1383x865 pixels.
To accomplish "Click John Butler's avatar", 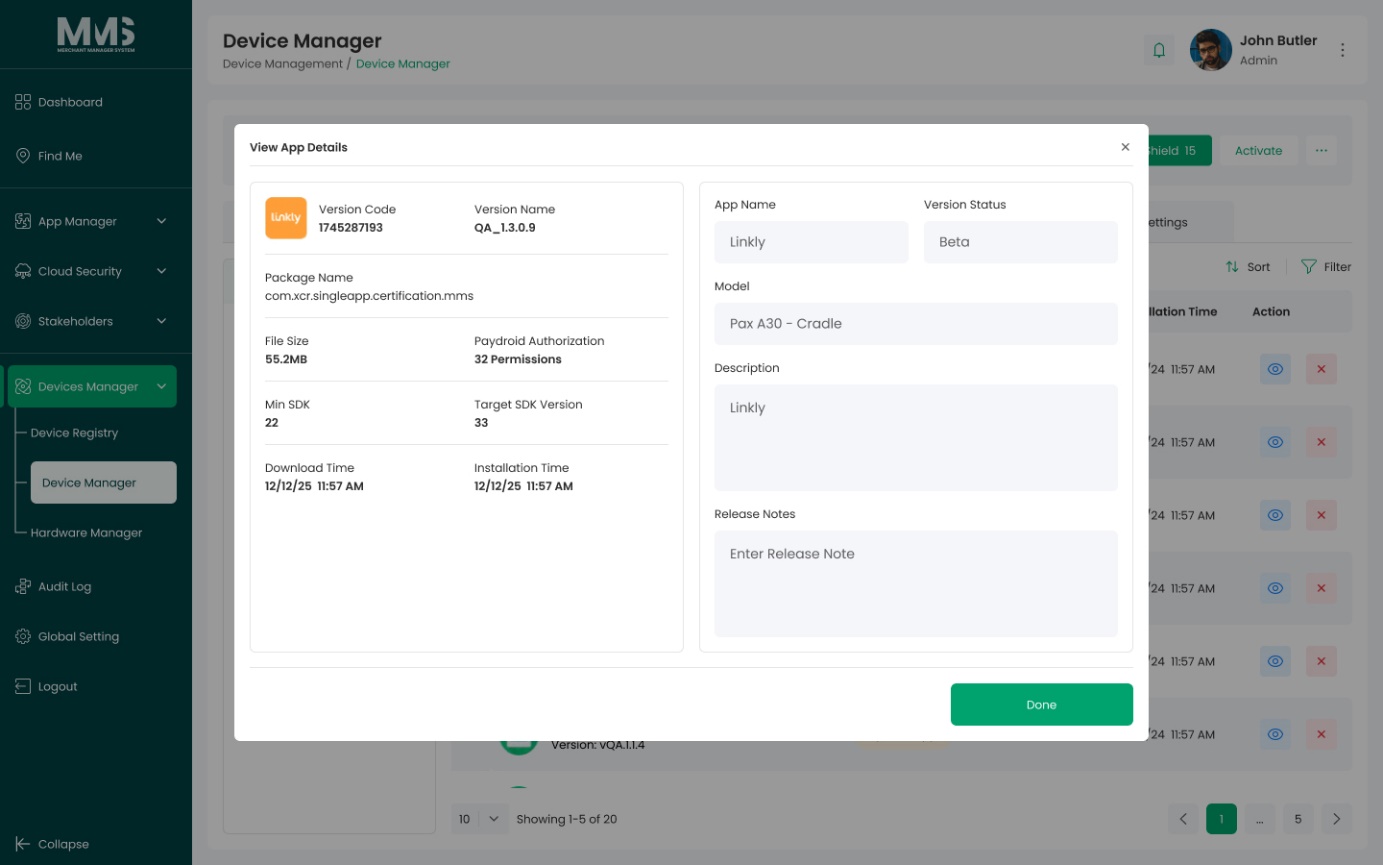I will 1210,50.
